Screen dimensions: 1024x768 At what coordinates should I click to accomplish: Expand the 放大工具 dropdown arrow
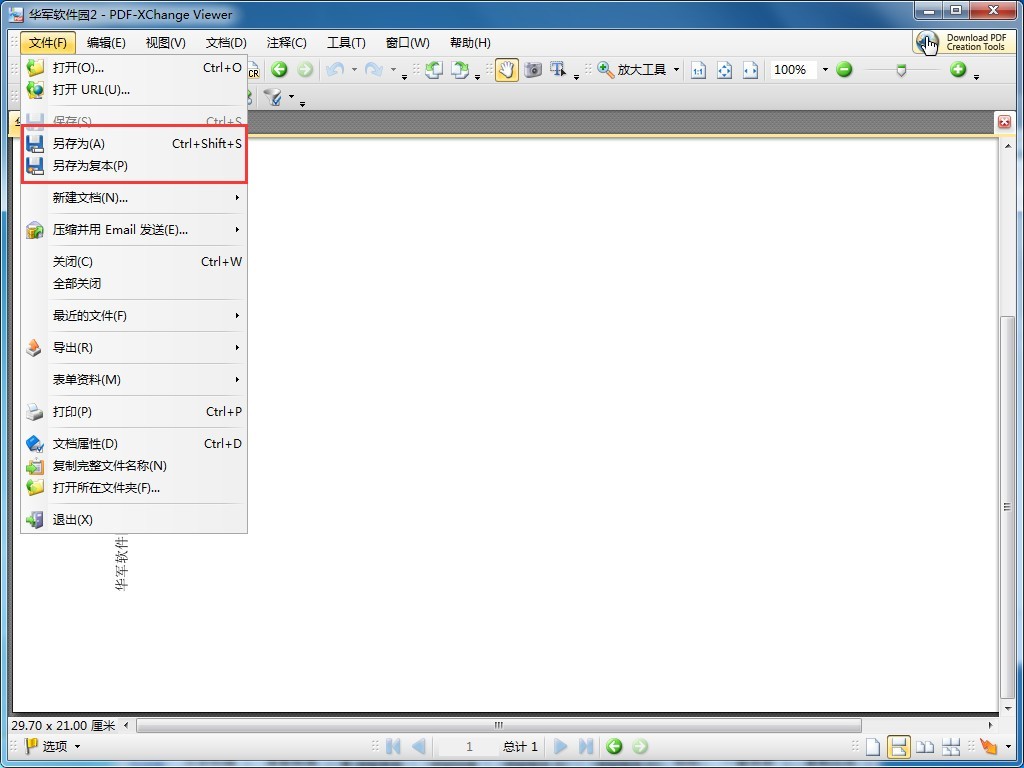[x=676, y=70]
